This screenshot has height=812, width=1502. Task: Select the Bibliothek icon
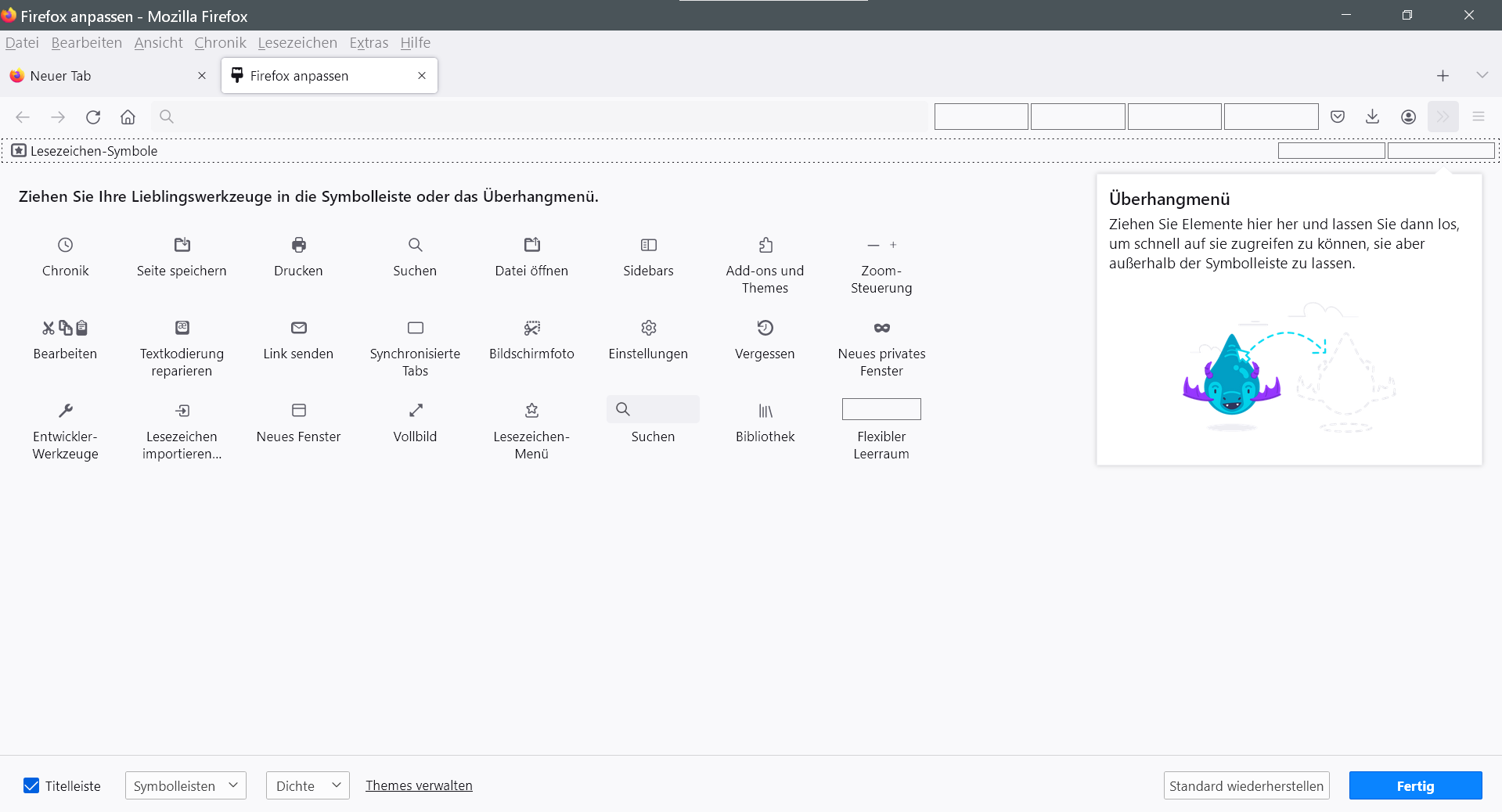point(765,411)
